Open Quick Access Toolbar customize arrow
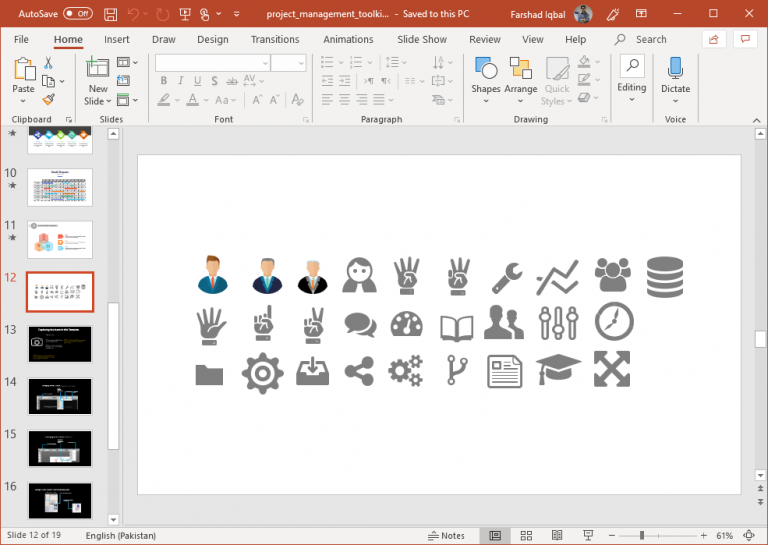This screenshot has height=545, width=768. tap(237, 14)
